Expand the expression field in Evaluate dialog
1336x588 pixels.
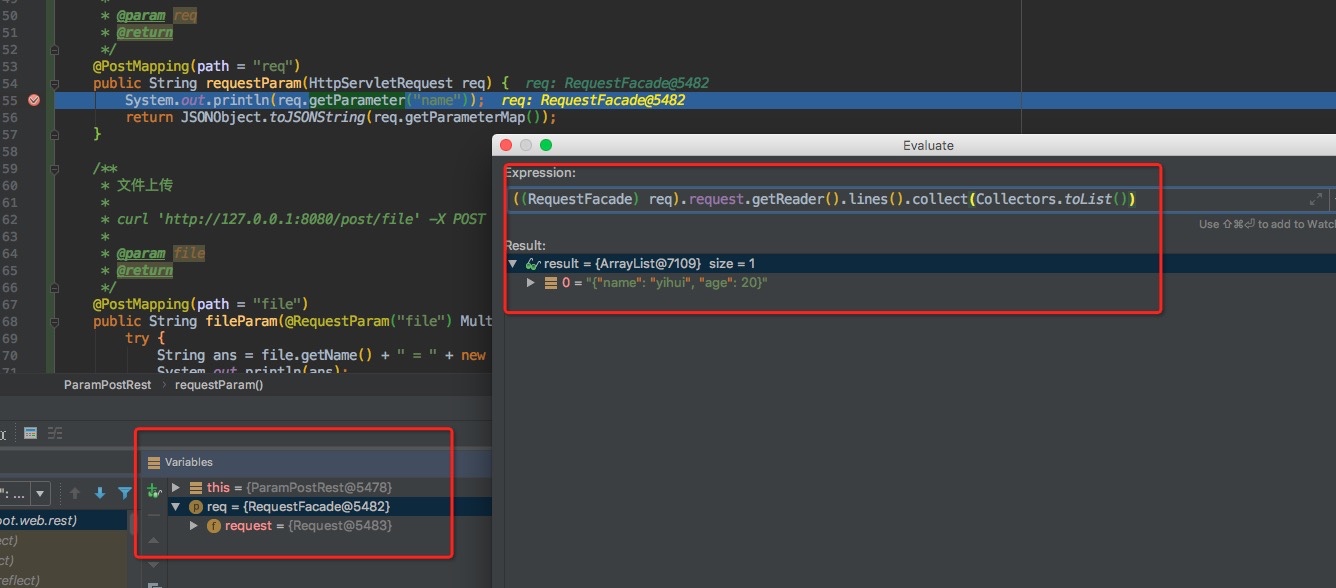(x=1315, y=199)
